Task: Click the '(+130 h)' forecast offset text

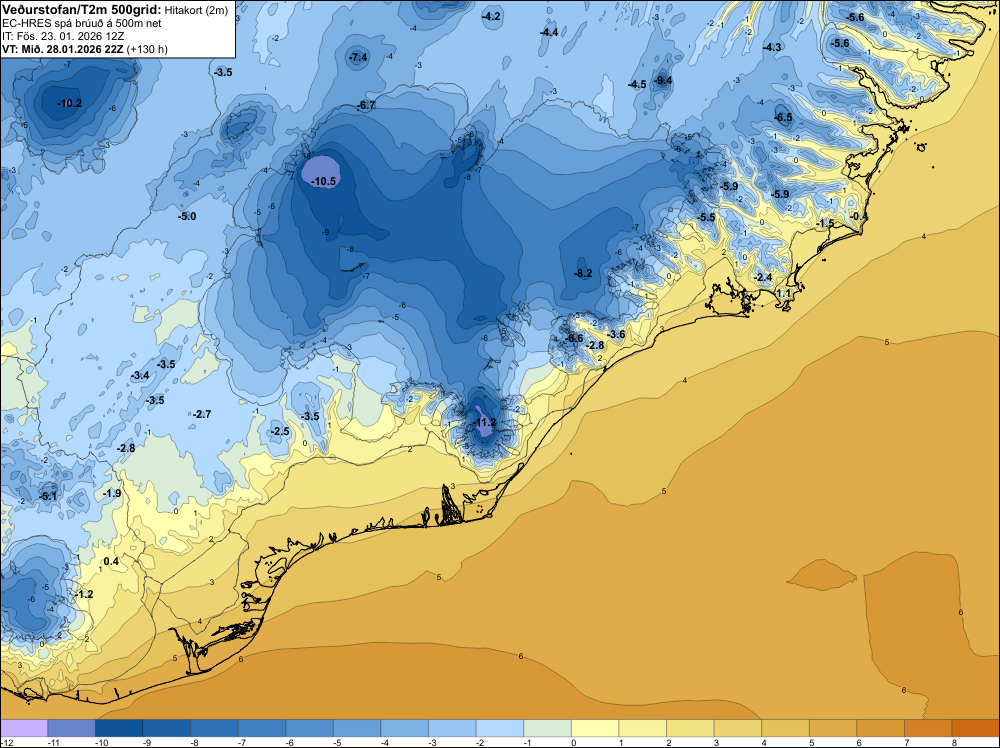Action: click(147, 49)
